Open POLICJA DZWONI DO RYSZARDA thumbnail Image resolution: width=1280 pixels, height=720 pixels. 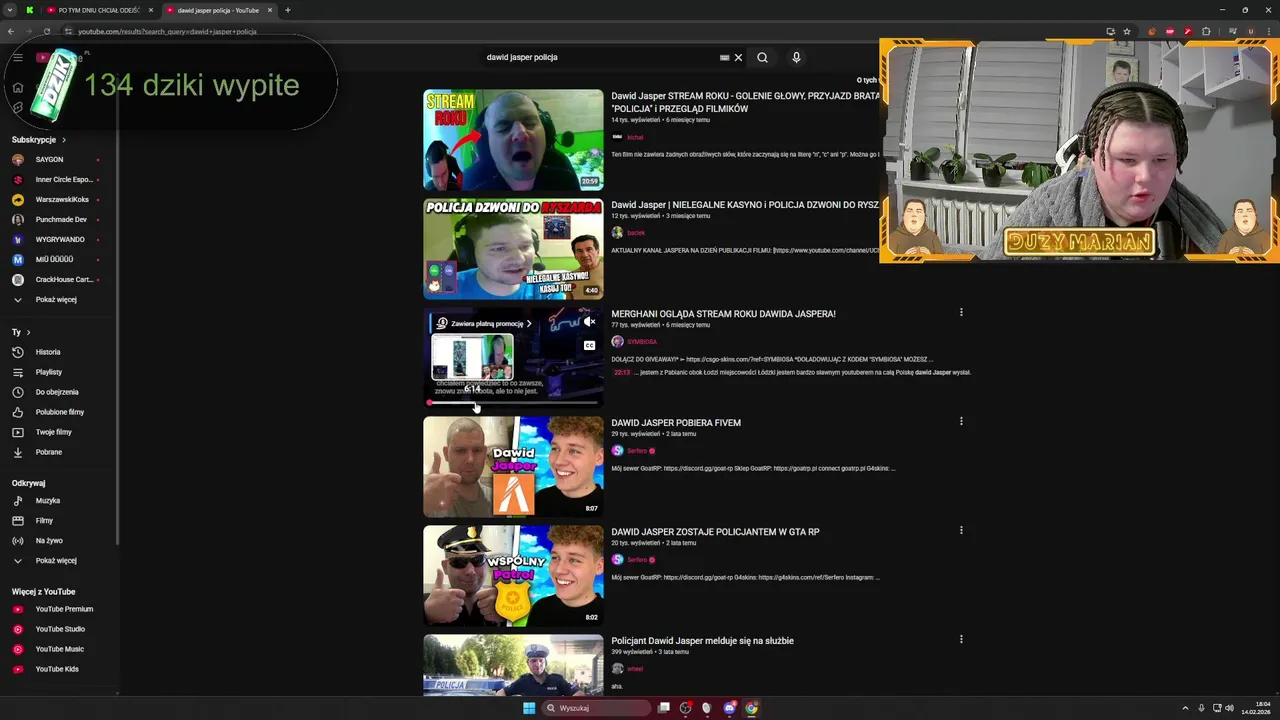coord(513,249)
